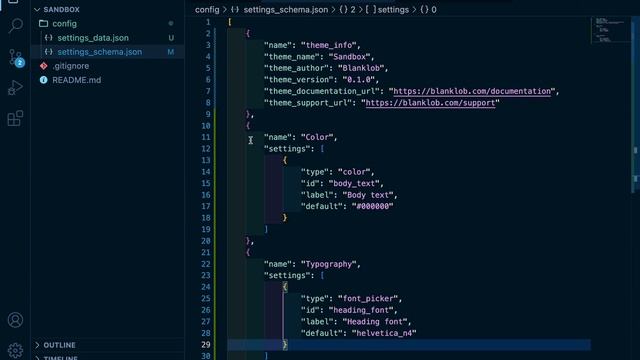Click the README.md info file icon
Screen dimensions: 640x360
[44, 80]
